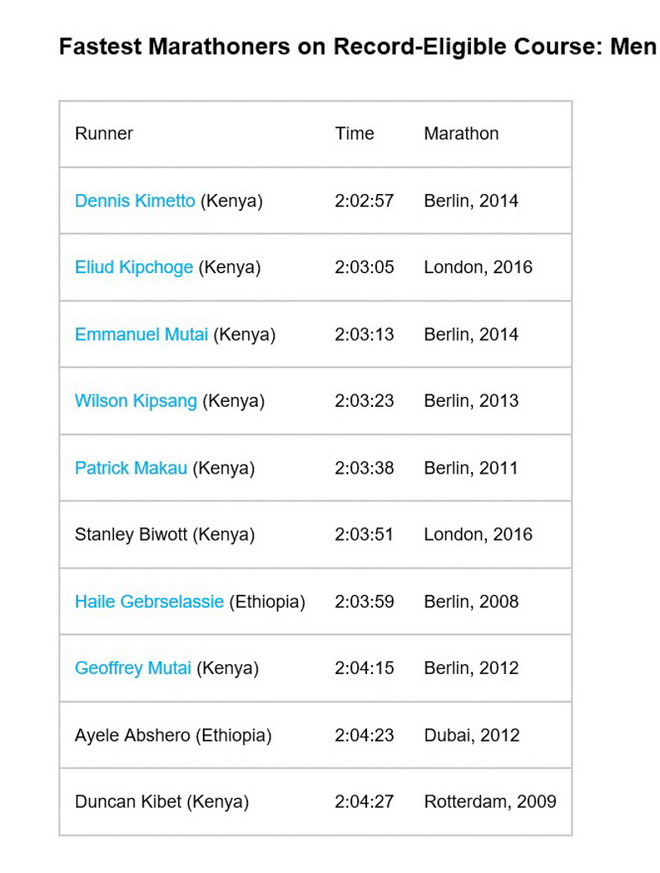Click the 2:04:27 time cell

pos(364,802)
